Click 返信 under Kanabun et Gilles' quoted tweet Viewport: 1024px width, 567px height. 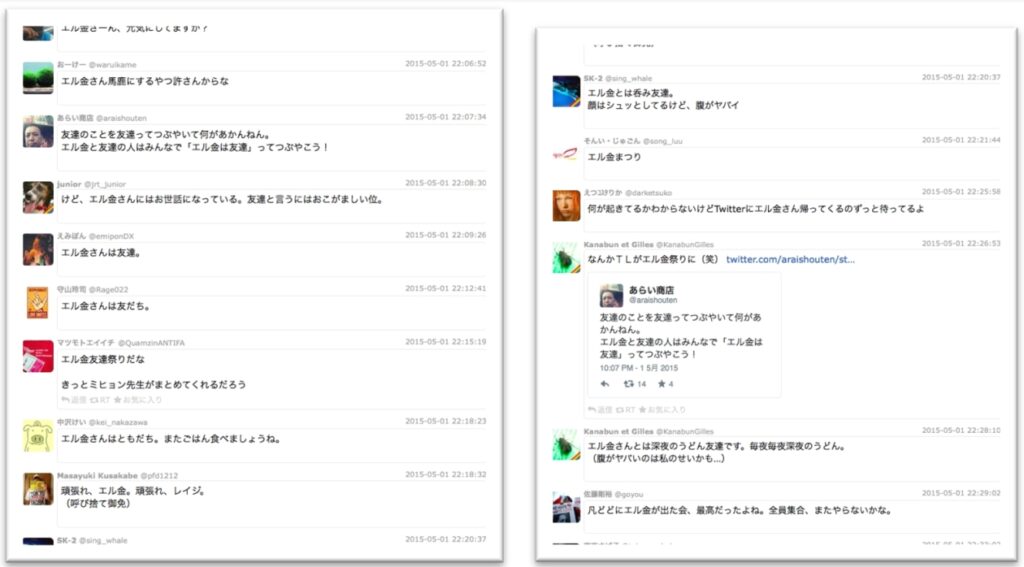click(598, 410)
